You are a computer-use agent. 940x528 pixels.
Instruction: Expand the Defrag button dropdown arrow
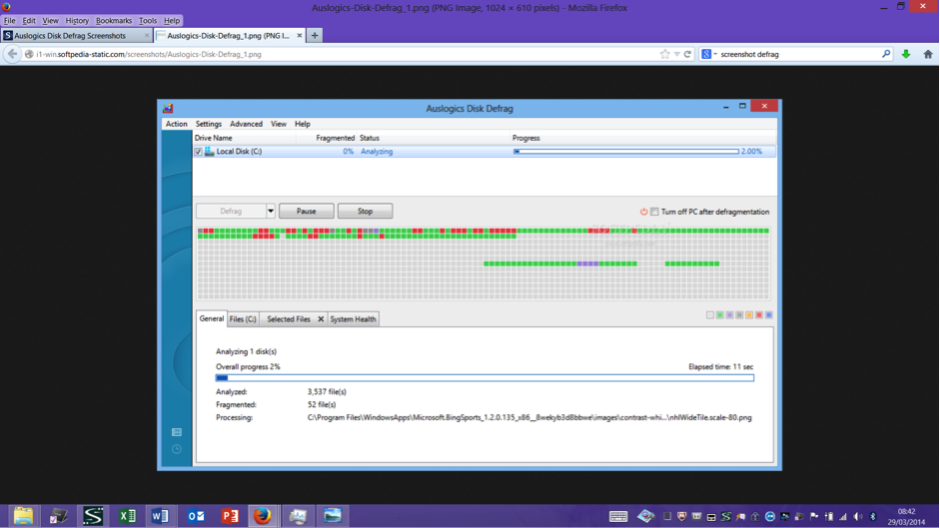[270, 212]
